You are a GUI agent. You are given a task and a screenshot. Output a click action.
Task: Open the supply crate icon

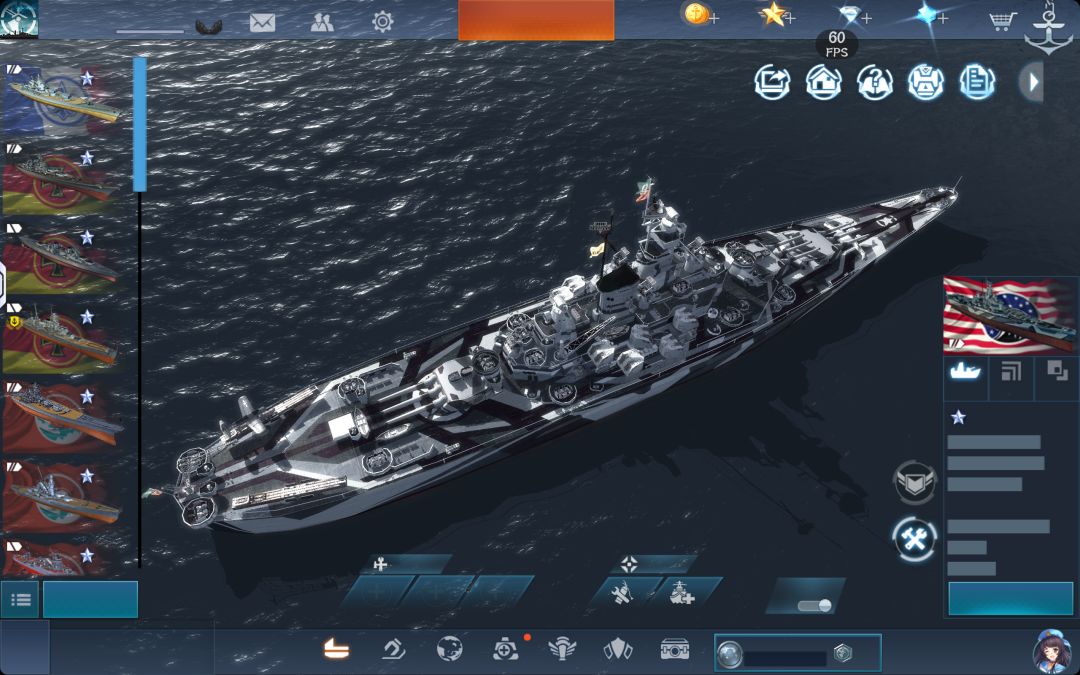[674, 649]
